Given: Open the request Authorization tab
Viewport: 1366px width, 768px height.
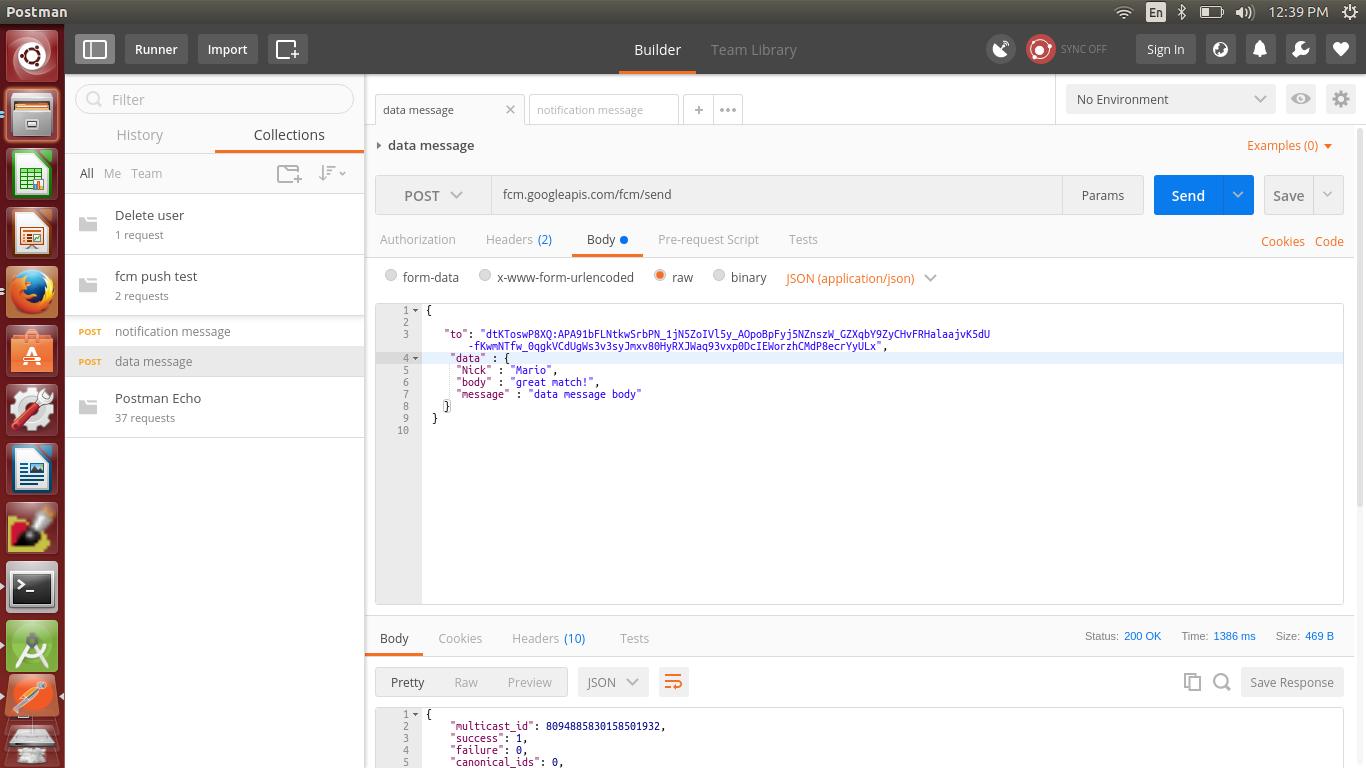Looking at the screenshot, I should click(418, 240).
